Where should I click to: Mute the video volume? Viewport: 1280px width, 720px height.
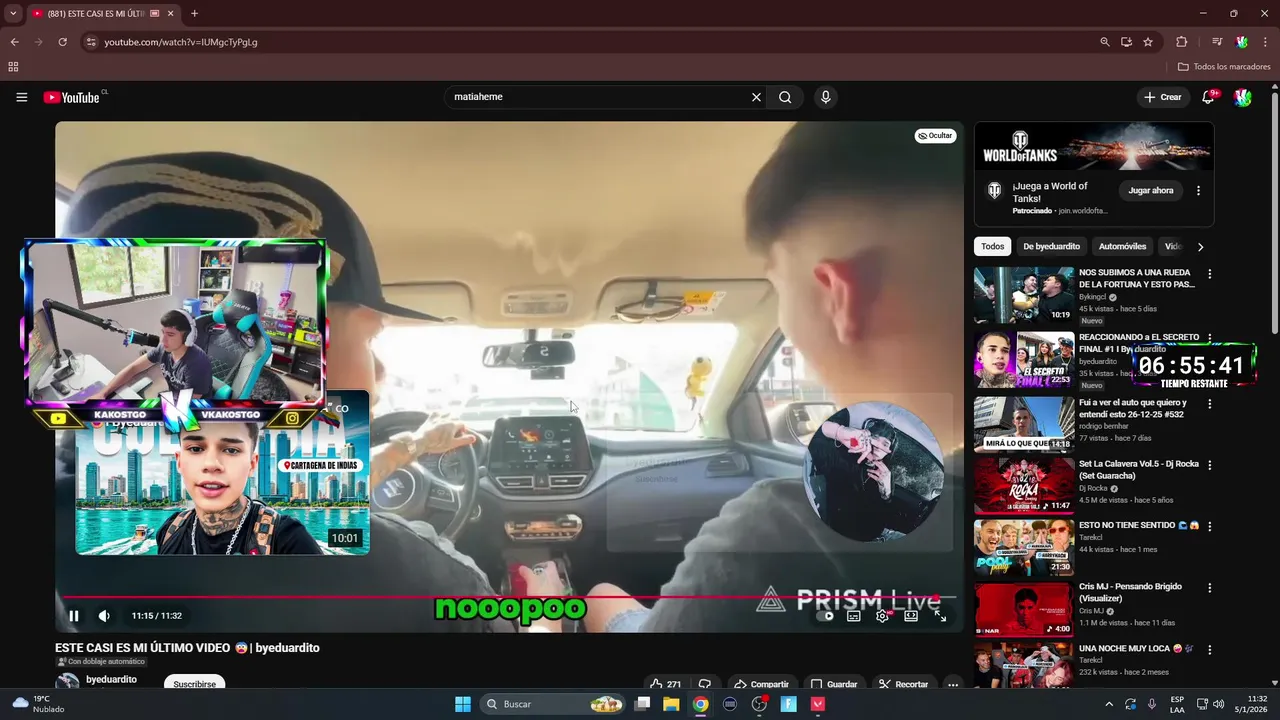(x=103, y=616)
